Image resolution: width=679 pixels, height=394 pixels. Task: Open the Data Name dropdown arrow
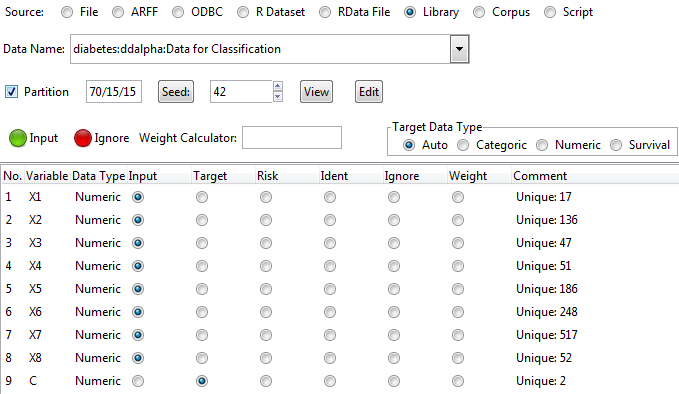pos(459,49)
